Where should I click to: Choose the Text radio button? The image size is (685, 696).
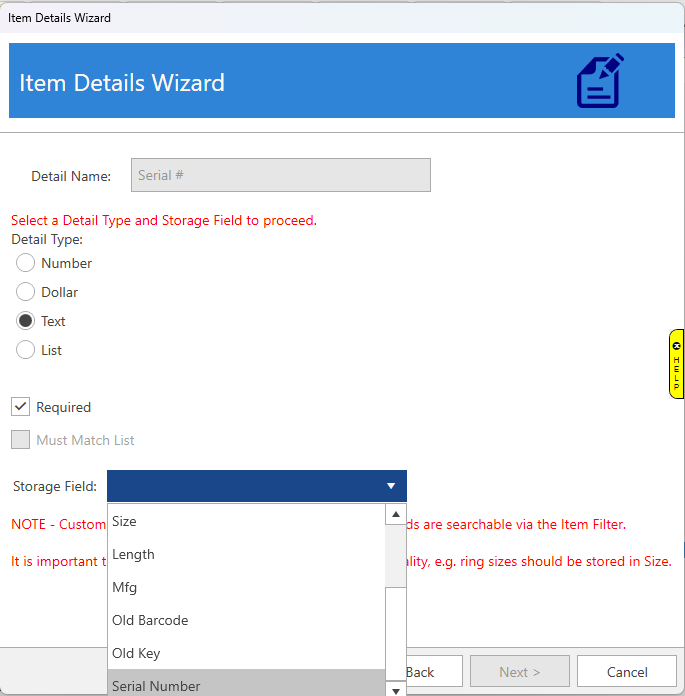26,321
